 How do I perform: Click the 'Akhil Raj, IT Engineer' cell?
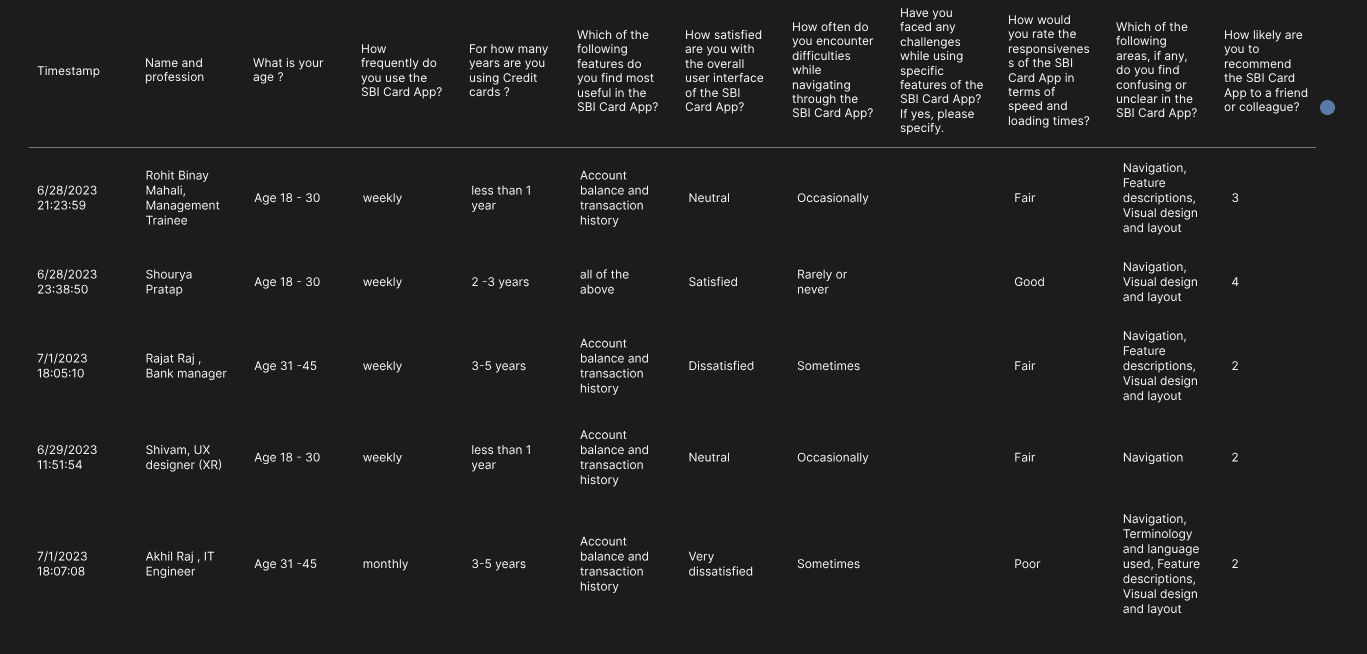180,564
